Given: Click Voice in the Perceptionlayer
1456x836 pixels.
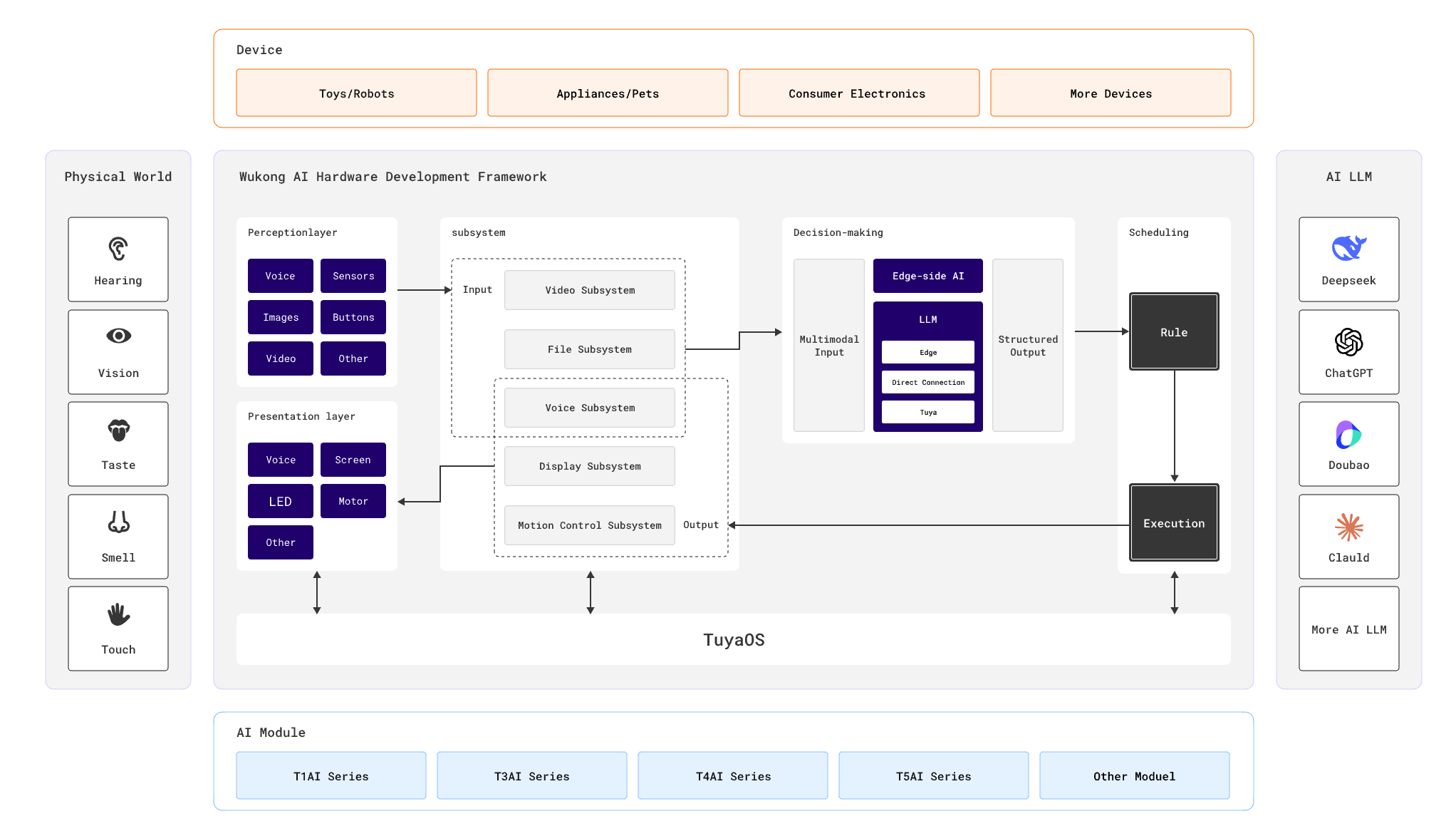Looking at the screenshot, I should 281,276.
